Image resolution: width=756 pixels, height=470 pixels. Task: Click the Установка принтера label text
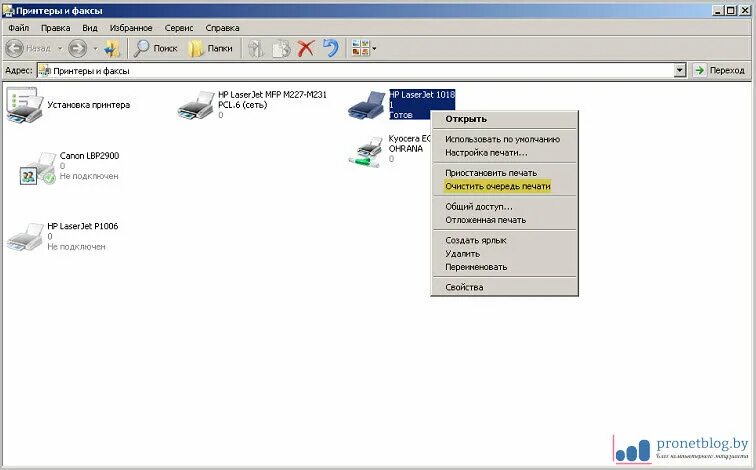89,105
